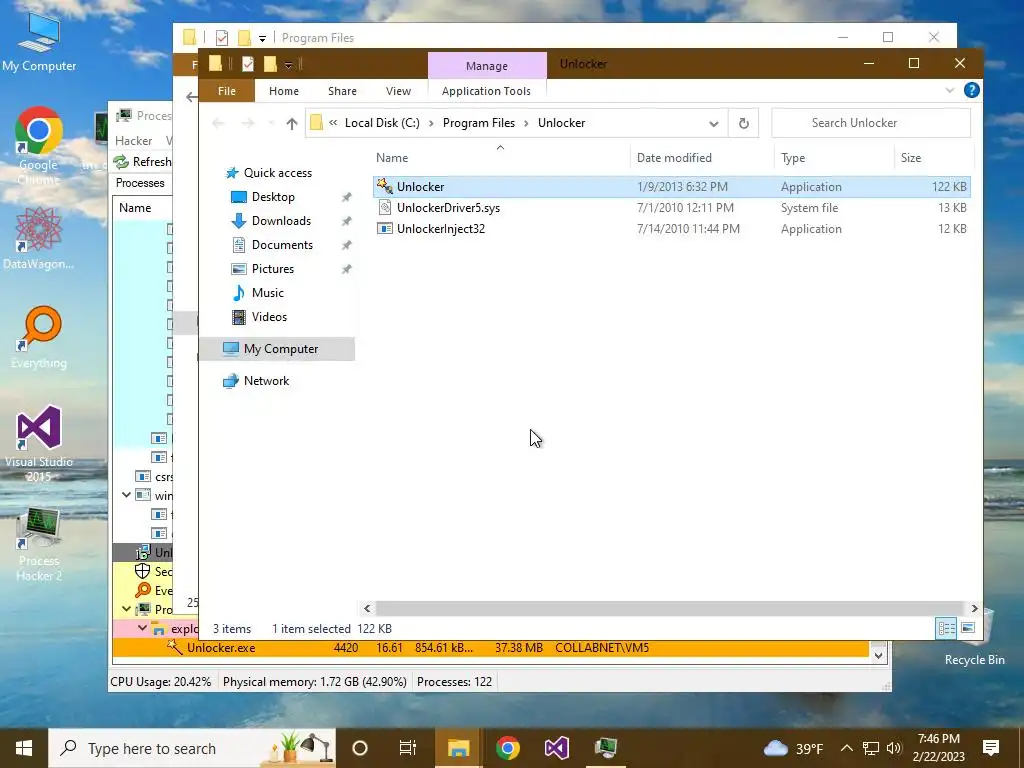1024x768 pixels.
Task: Select Unlocker.exe process row
Action: pyautogui.click(x=490, y=648)
